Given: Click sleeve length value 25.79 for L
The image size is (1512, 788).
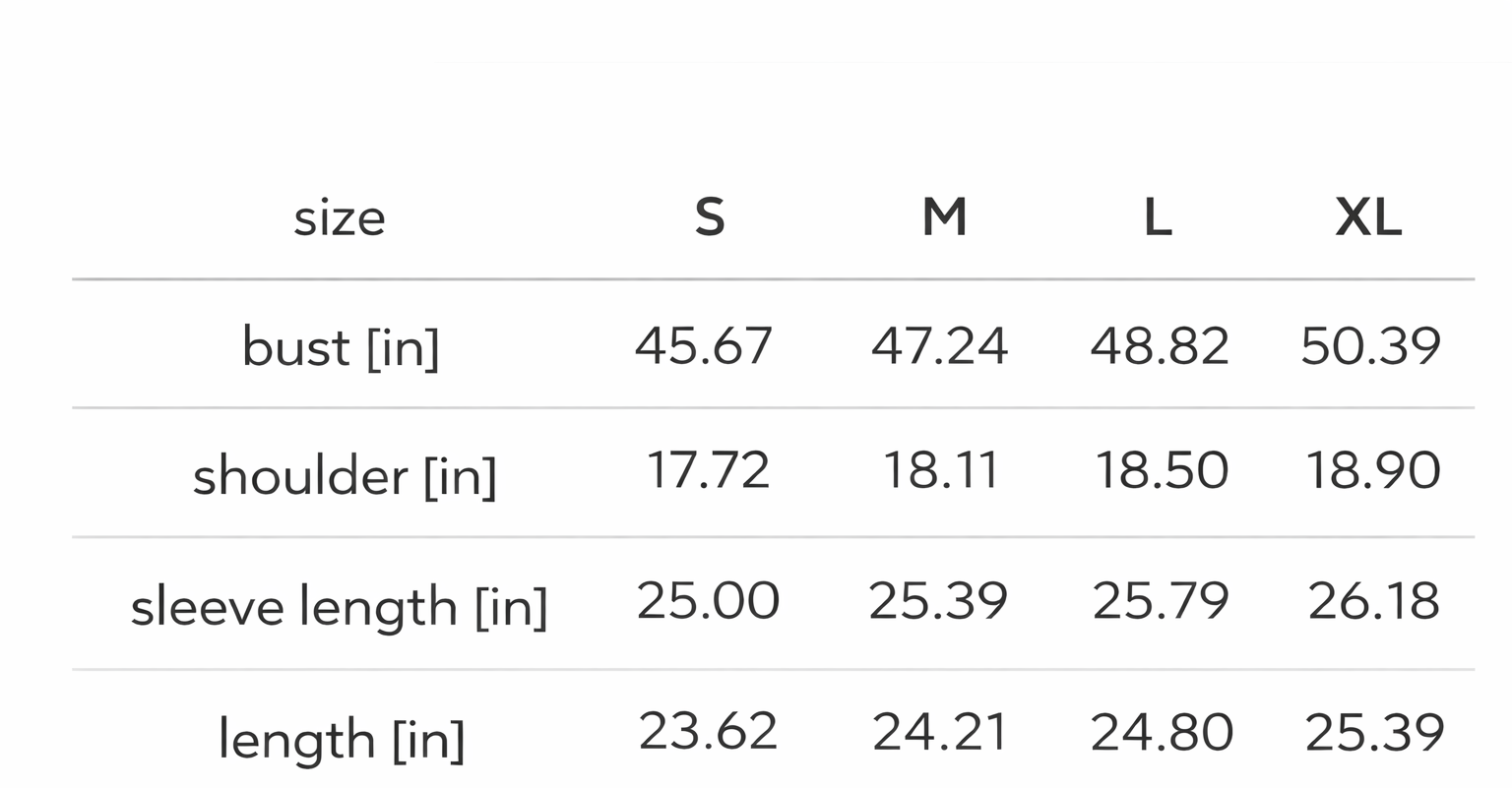Looking at the screenshot, I should 1161,600.
